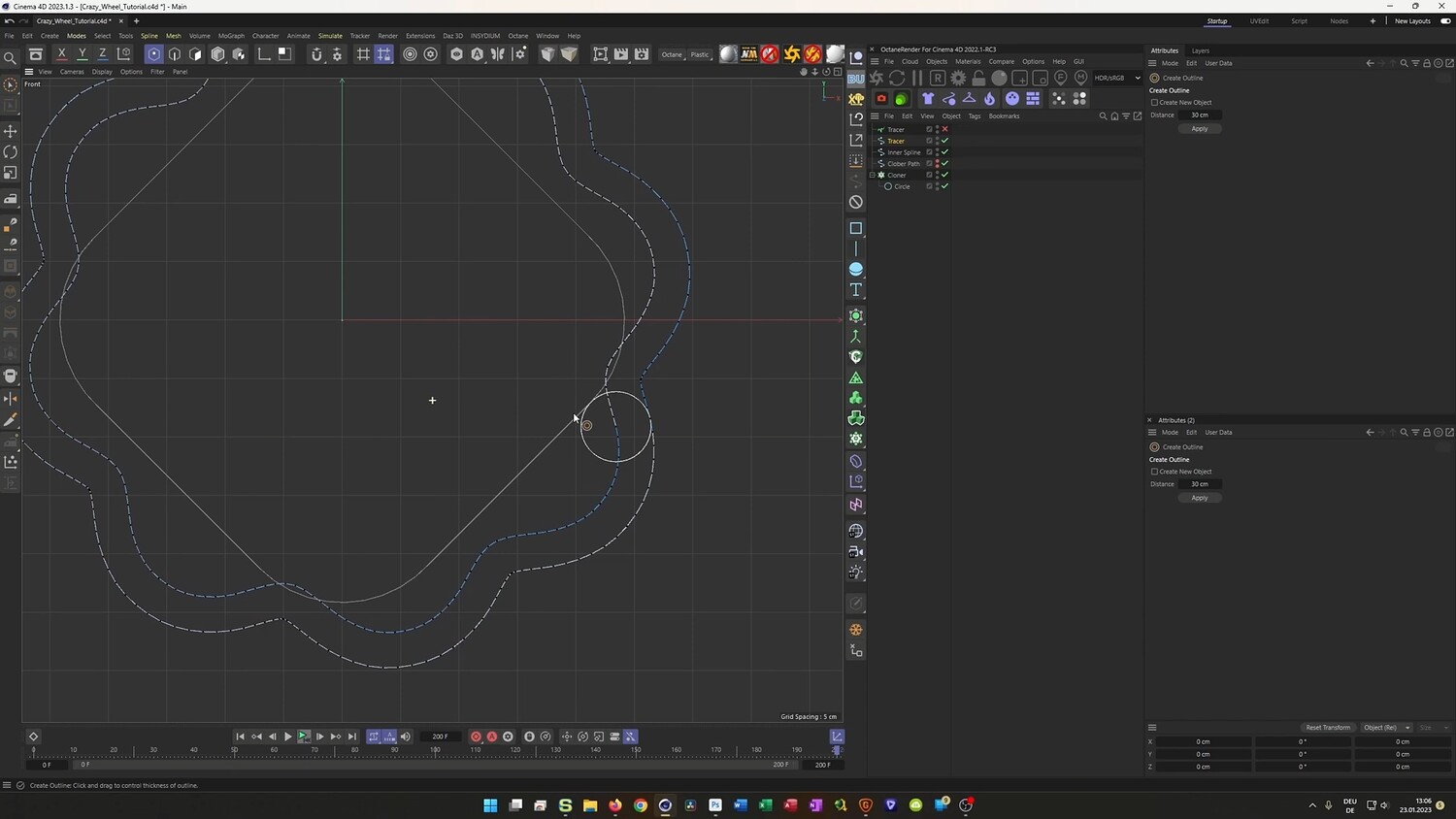Switch to the Layers tab
This screenshot has width=1456, height=819.
click(1201, 50)
